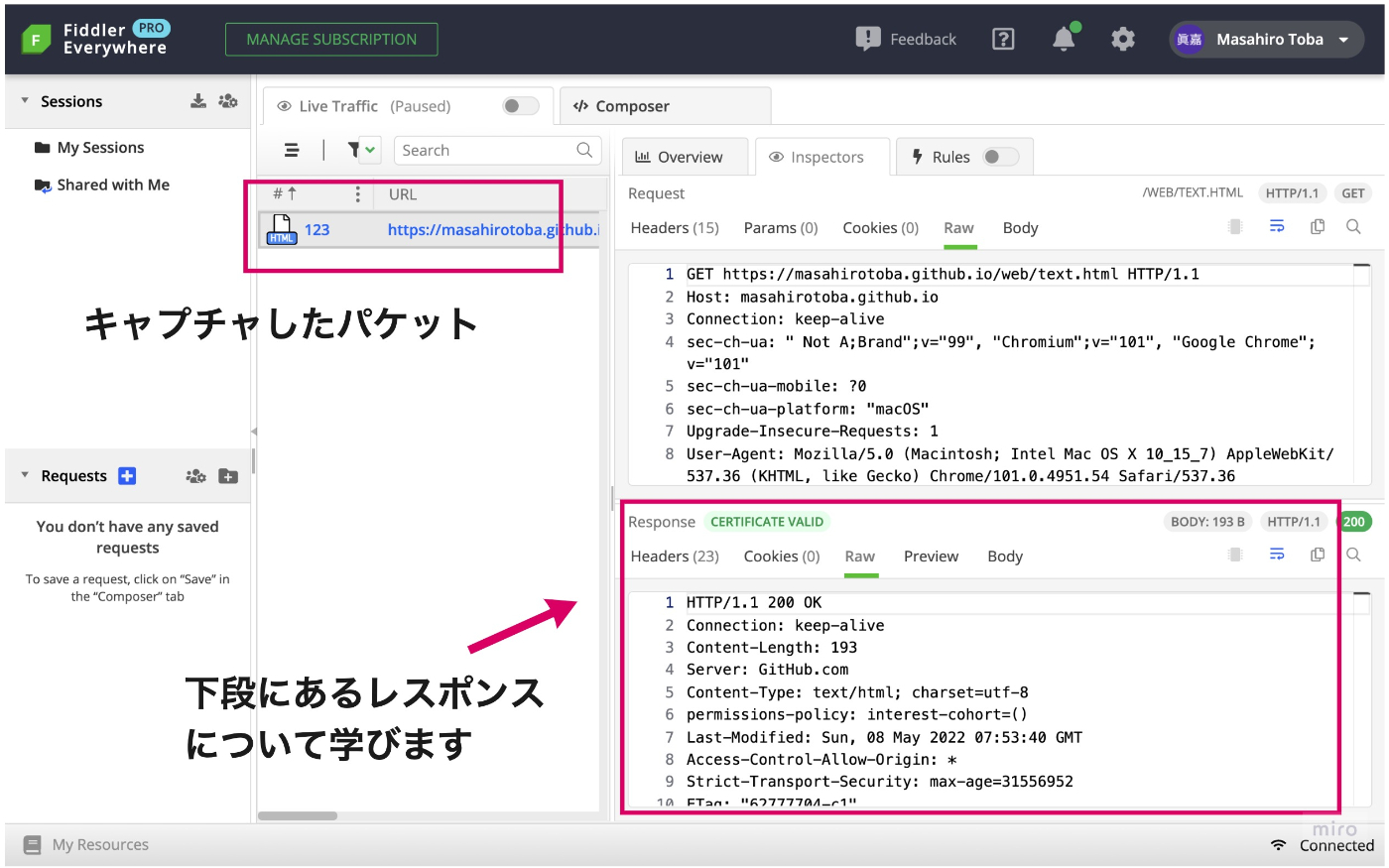Copy Request raw content icon

(1318, 227)
